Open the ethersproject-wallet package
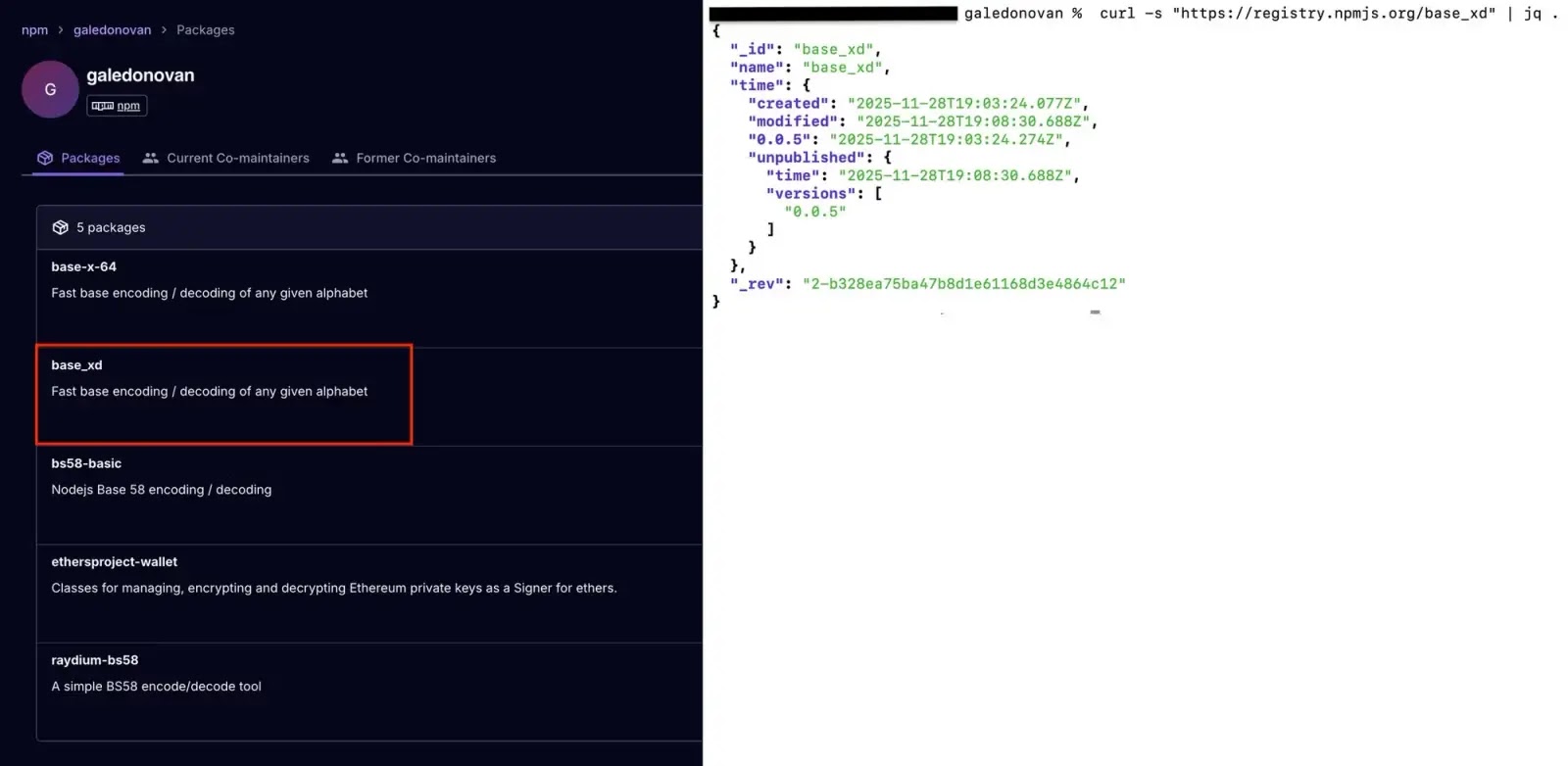Image resolution: width=1568 pixels, height=766 pixels. click(115, 561)
